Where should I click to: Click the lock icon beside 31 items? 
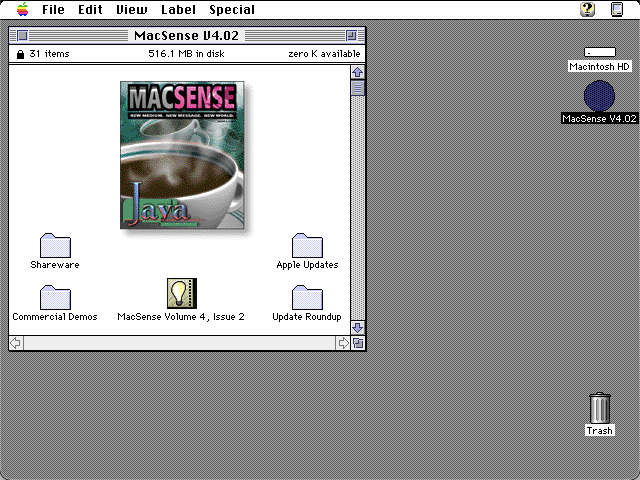[x=20, y=54]
